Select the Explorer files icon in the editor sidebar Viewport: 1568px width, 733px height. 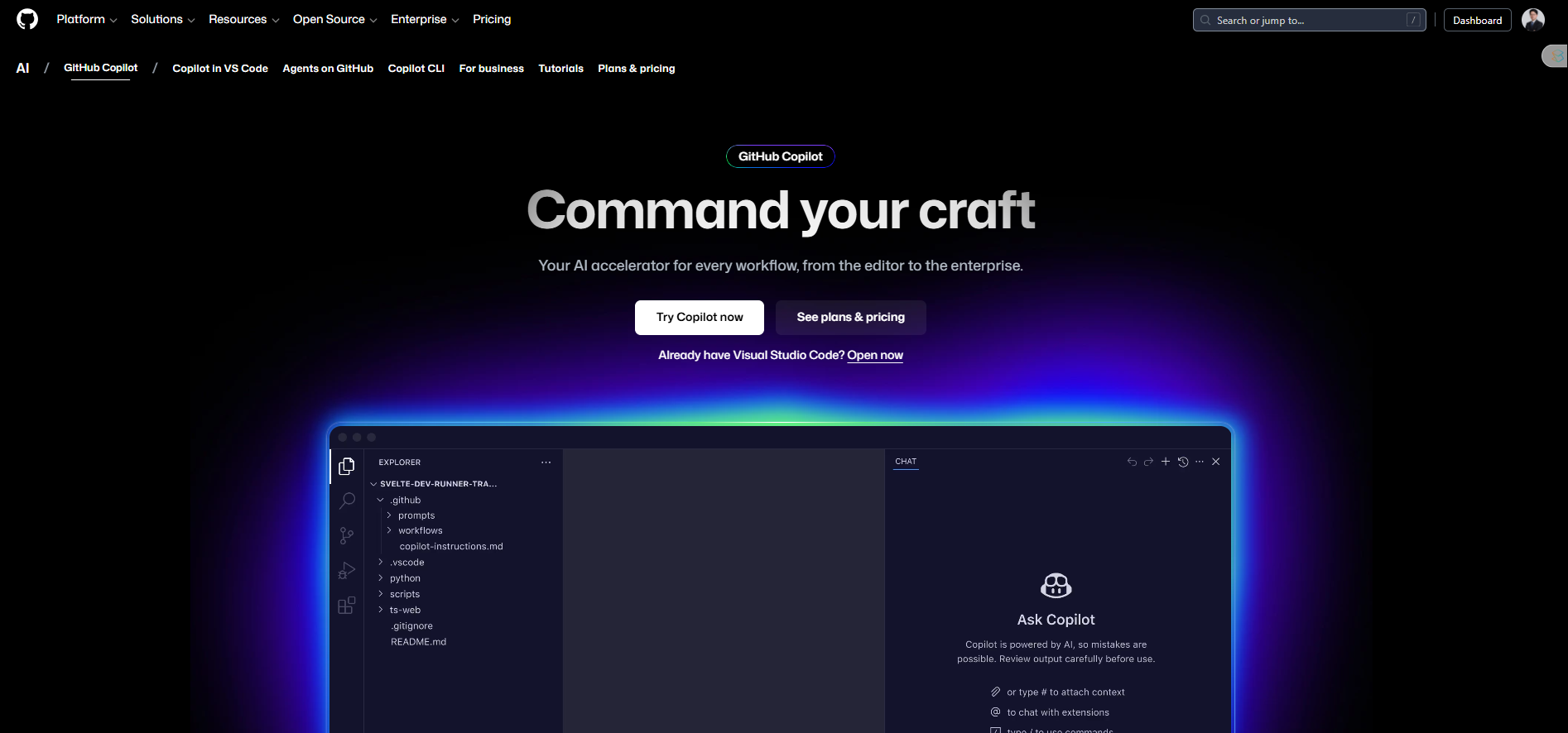(347, 467)
